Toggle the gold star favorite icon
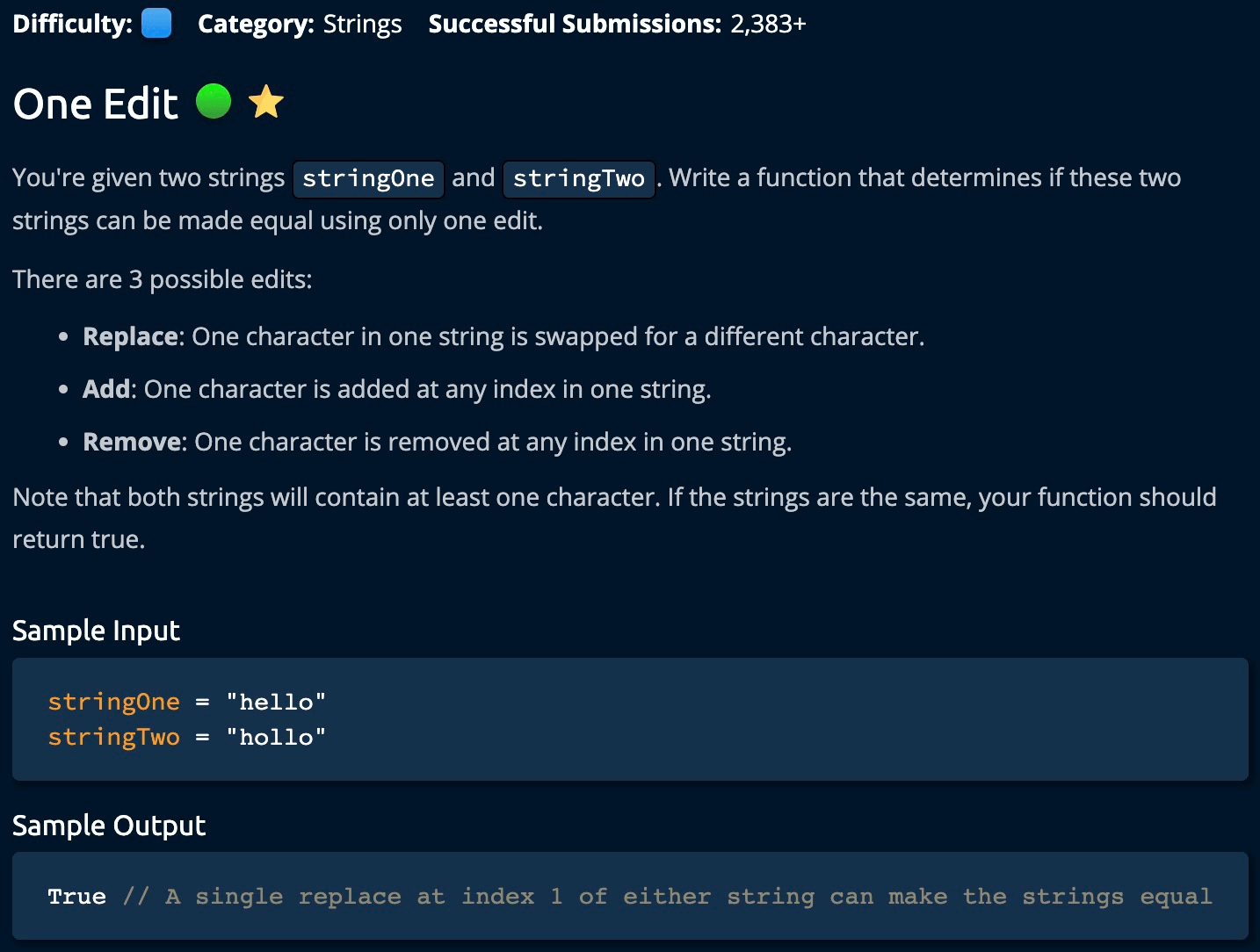 coord(266,103)
